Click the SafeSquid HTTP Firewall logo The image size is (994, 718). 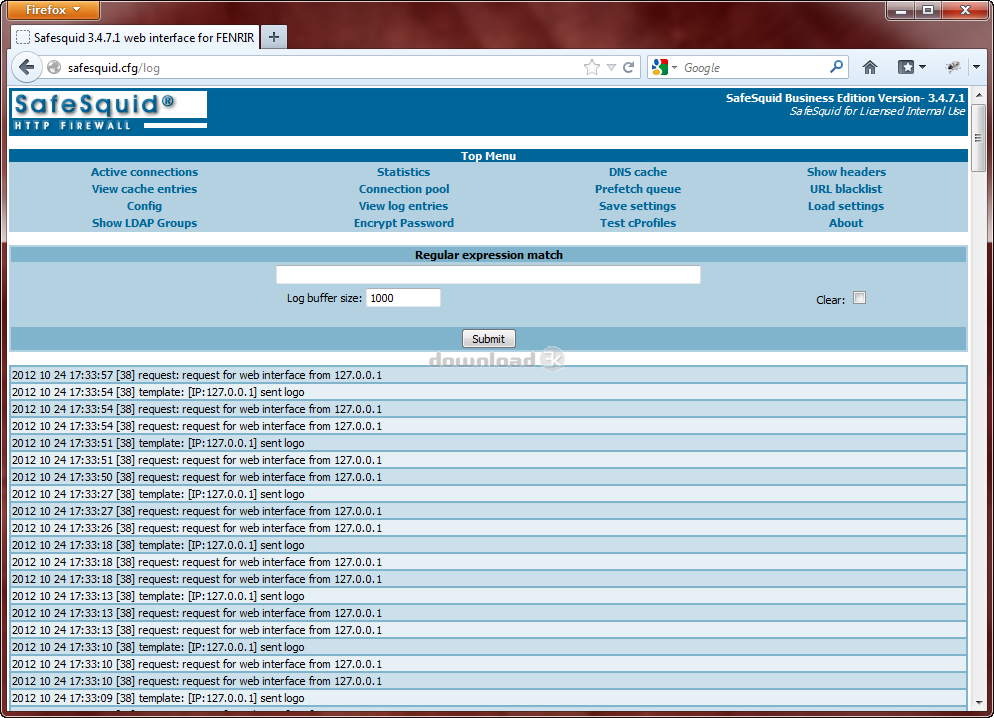coord(109,110)
